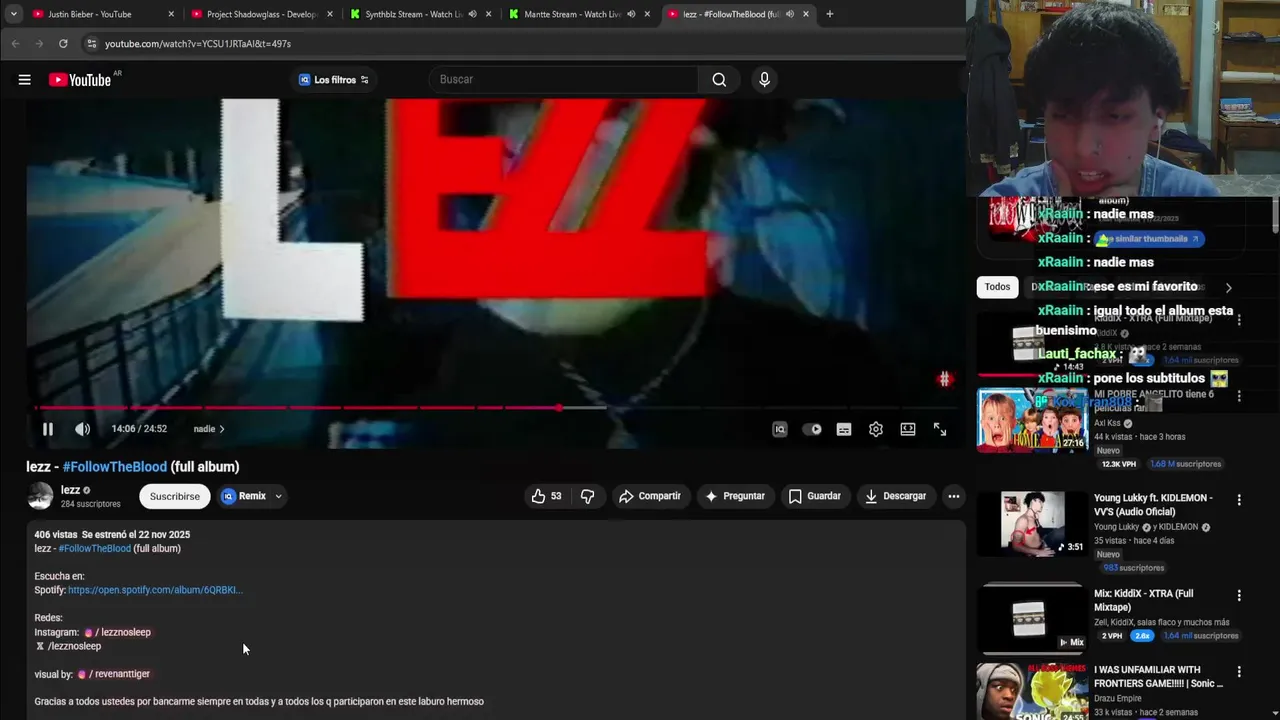Screen dimensions: 1280x720
Task: Open lezz channel avatar
Action: (x=40, y=496)
